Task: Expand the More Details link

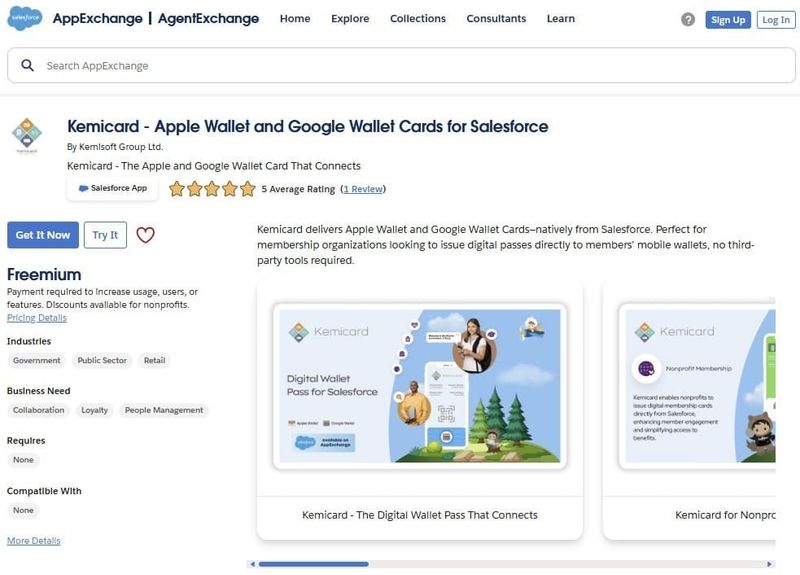Action: point(33,541)
